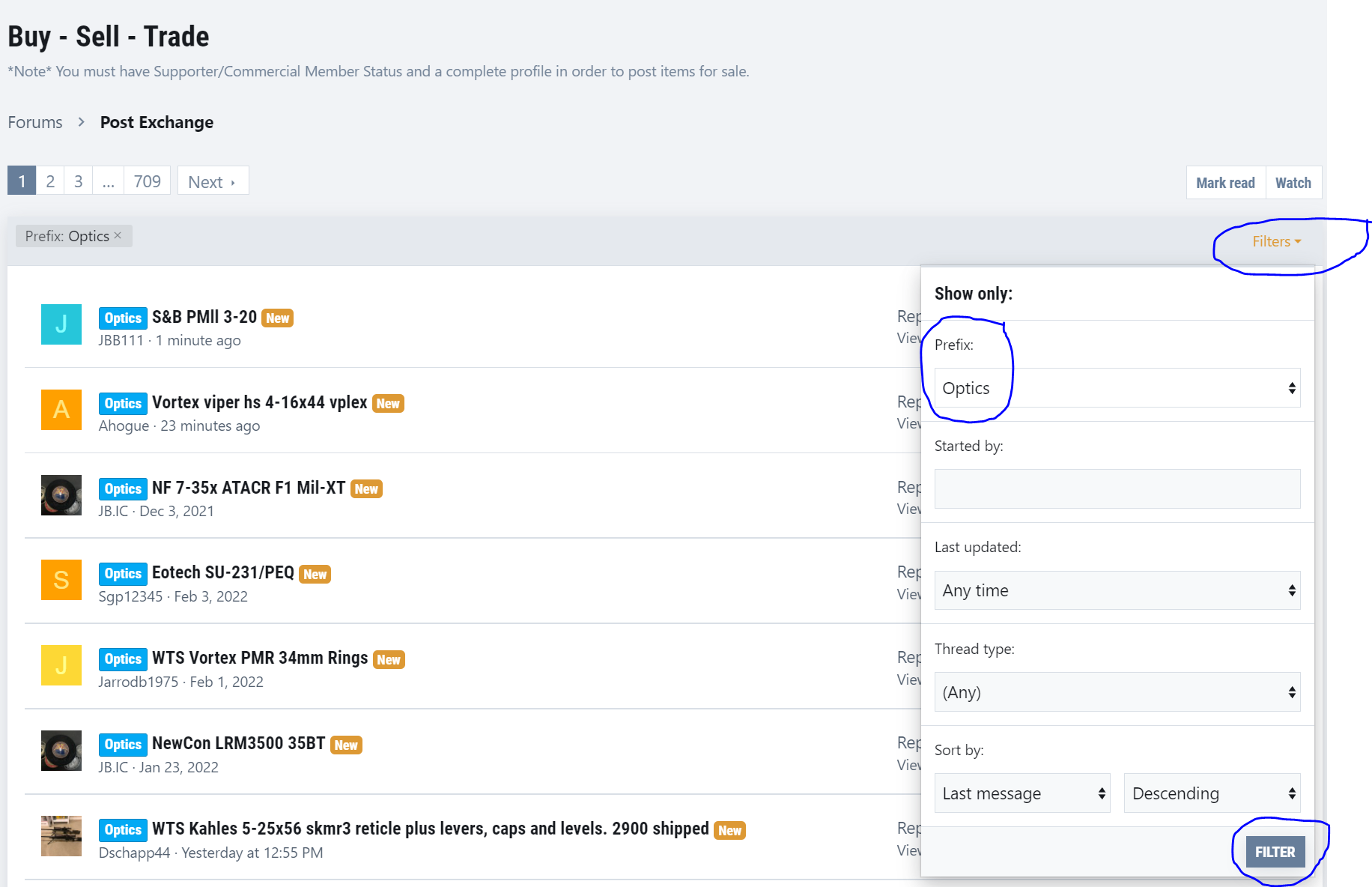Viewport: 1372px width, 887px height.
Task: Navigate to Forums breadcrumb
Action: [x=35, y=122]
